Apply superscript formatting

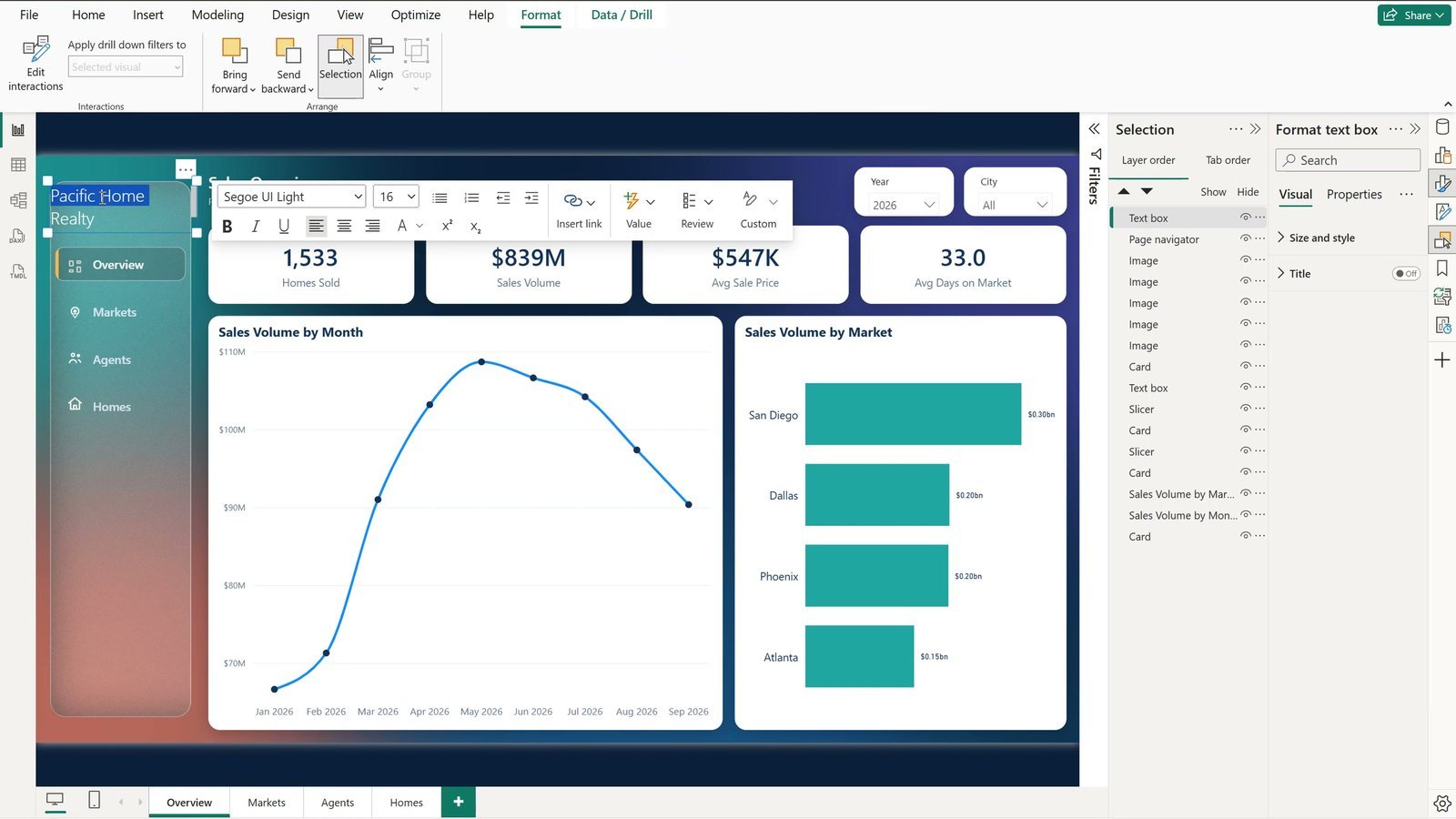pyautogui.click(x=447, y=227)
